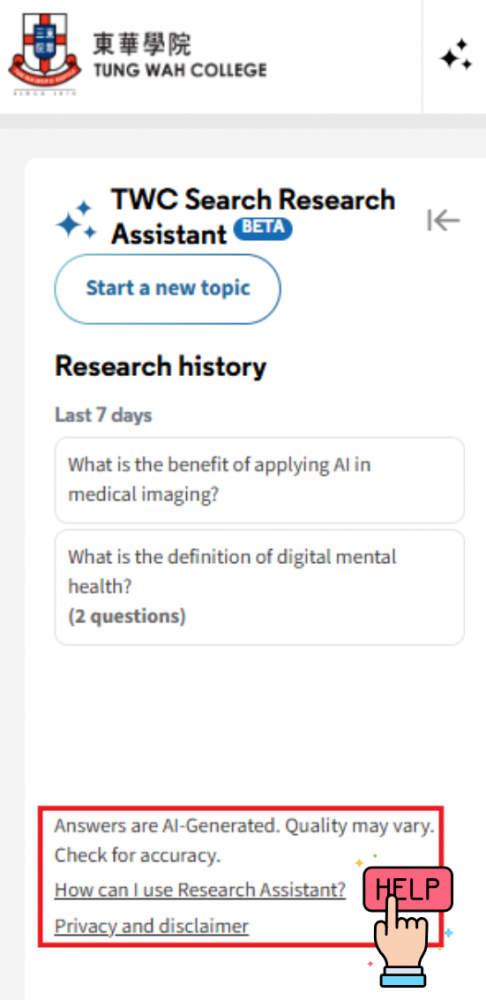Click the 'Answers are AI-Generated' notice text
The image size is (486, 1000).
pos(244,827)
